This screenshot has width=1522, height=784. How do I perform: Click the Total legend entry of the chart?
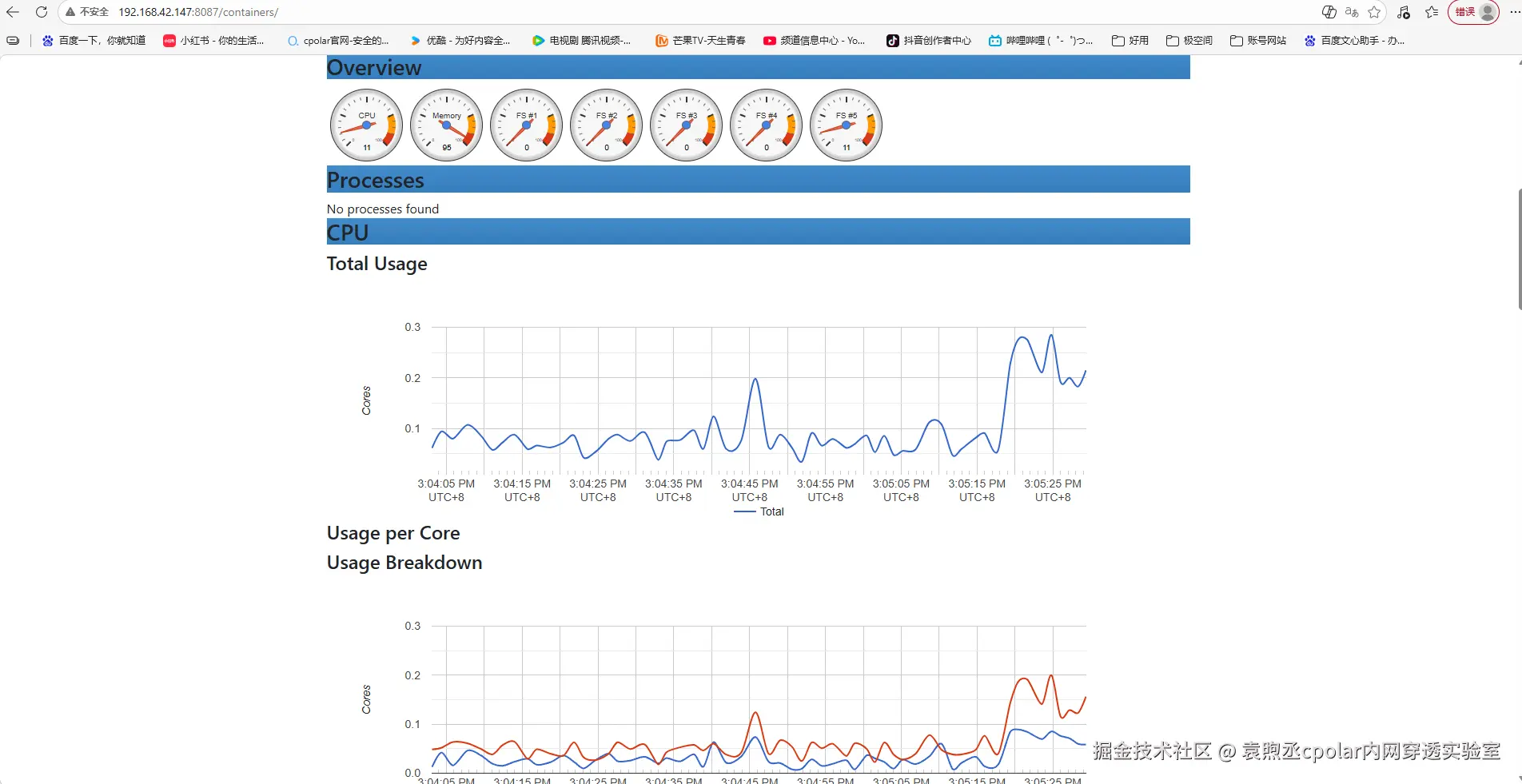(759, 511)
